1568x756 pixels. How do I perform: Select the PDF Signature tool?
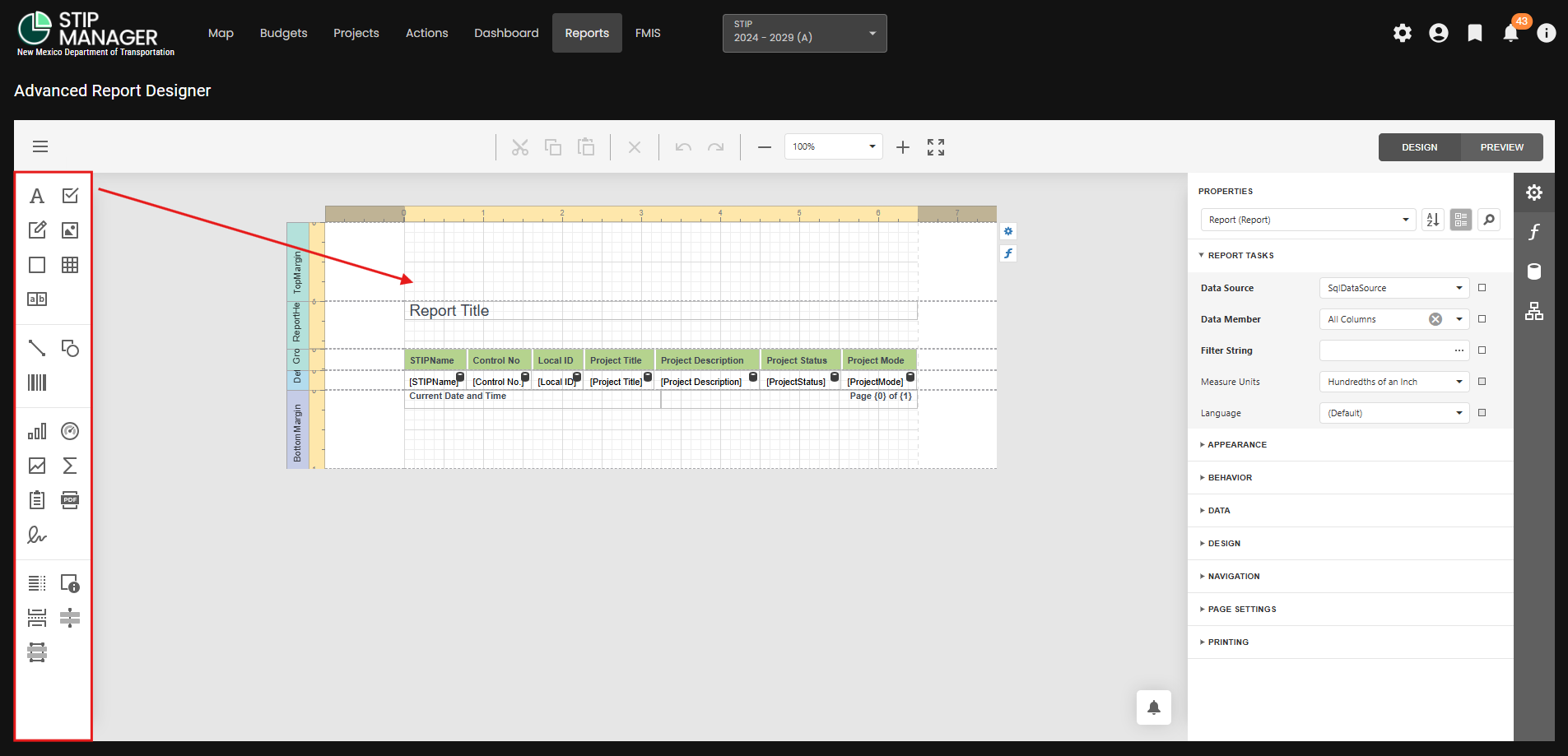(37, 535)
